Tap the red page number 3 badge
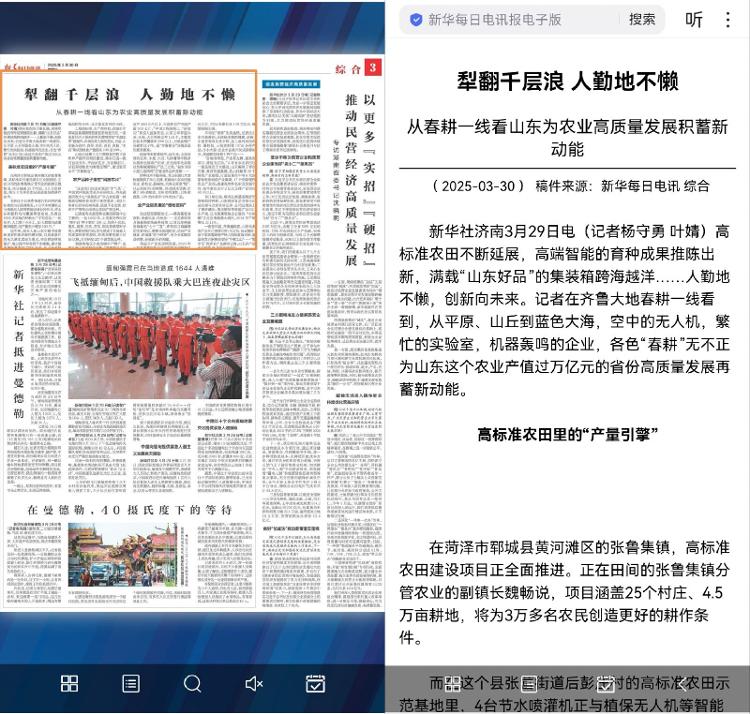The height and width of the screenshot is (714, 750). tap(371, 68)
